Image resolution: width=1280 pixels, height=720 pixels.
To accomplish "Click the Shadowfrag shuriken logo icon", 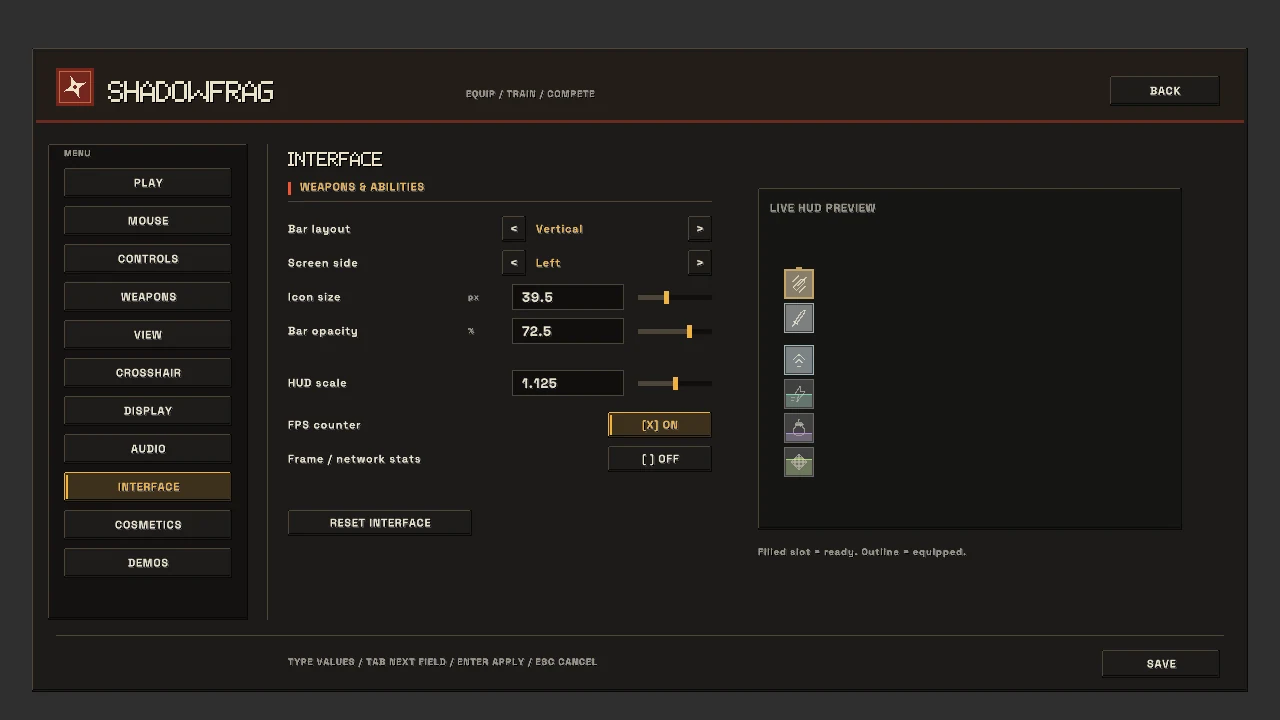I will point(75,87).
